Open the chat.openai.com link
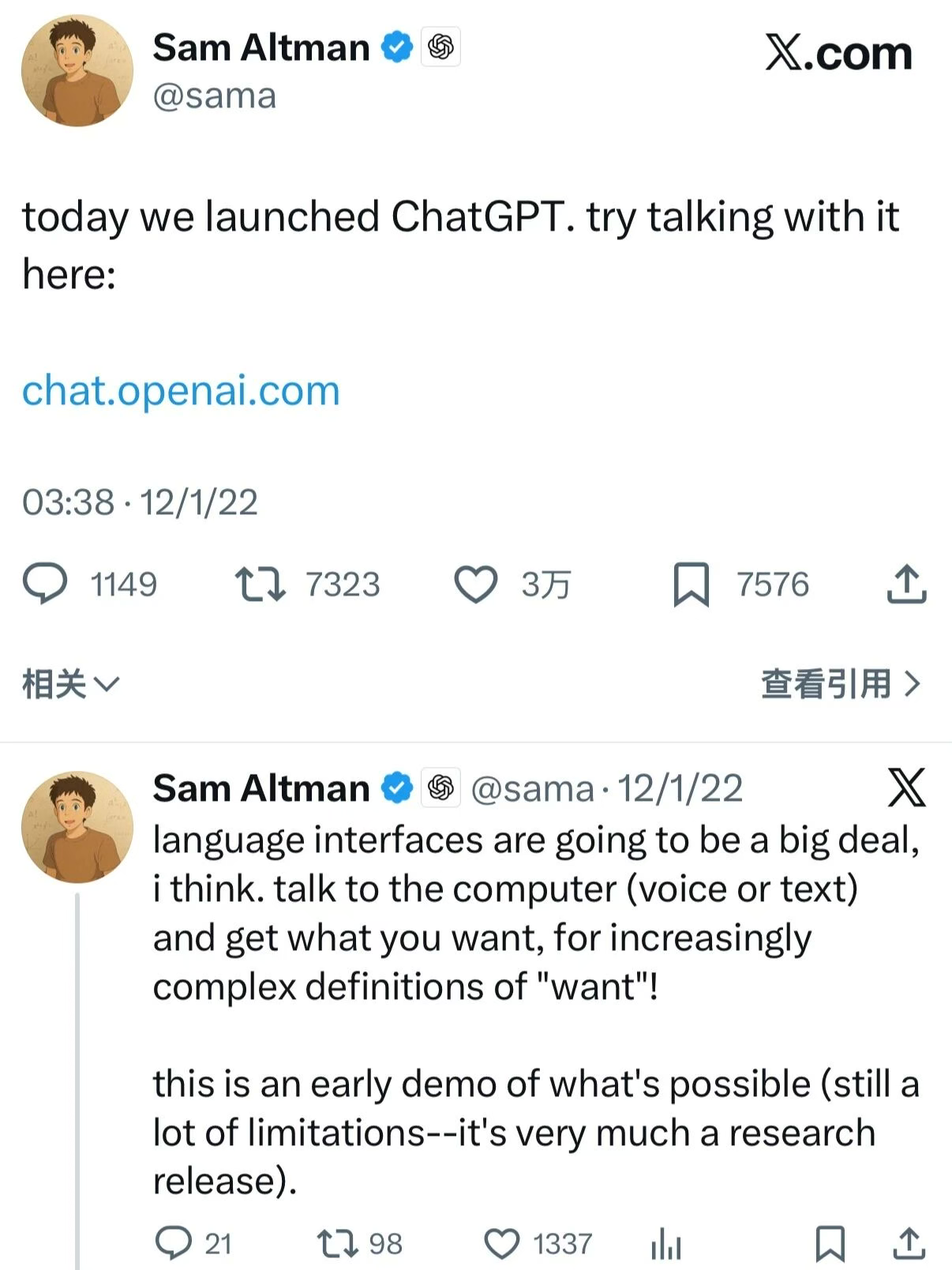This screenshot has height=1270, width=952. [x=181, y=390]
